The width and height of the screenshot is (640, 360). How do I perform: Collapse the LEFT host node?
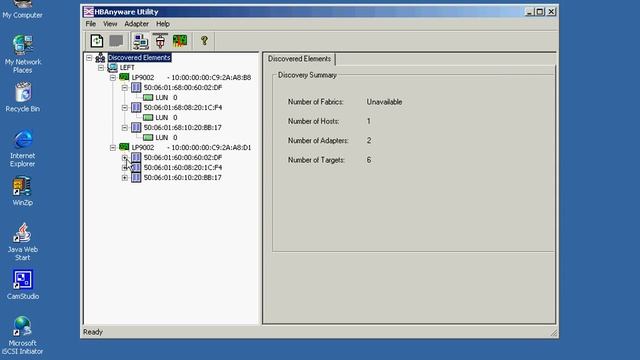click(x=101, y=68)
